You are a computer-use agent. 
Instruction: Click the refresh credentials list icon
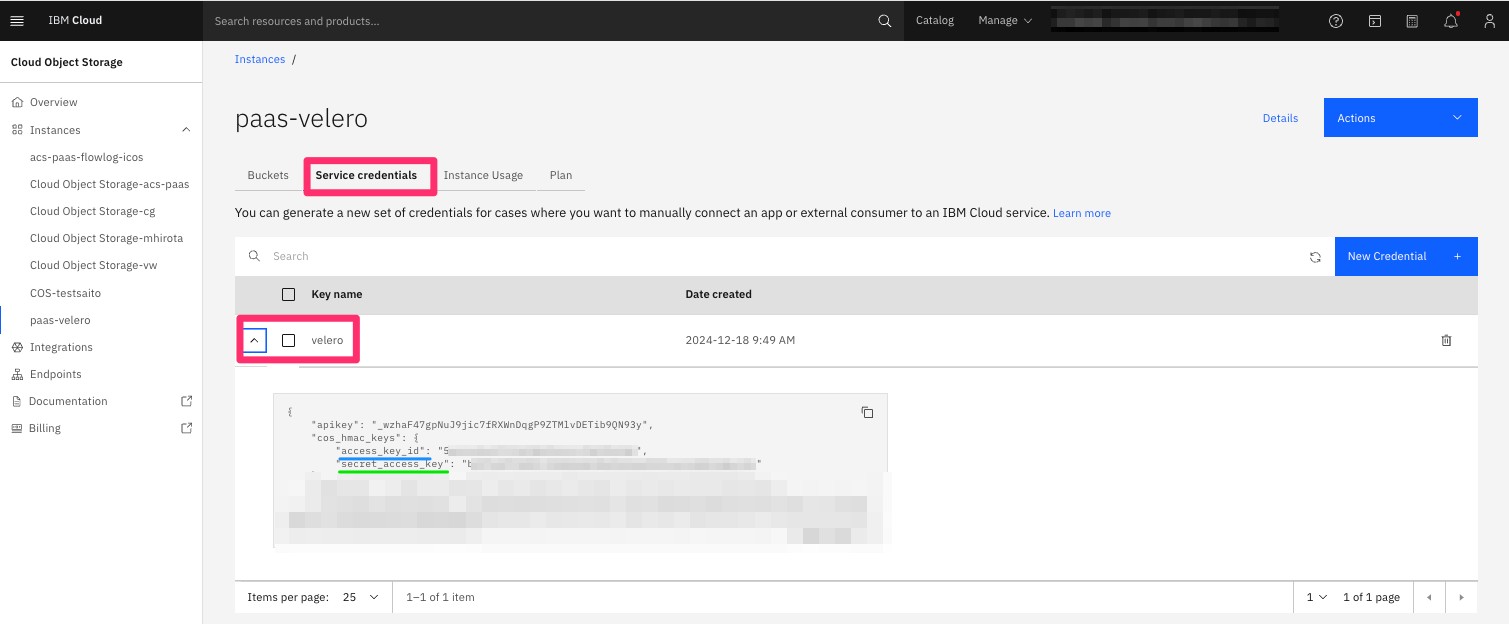1315,257
